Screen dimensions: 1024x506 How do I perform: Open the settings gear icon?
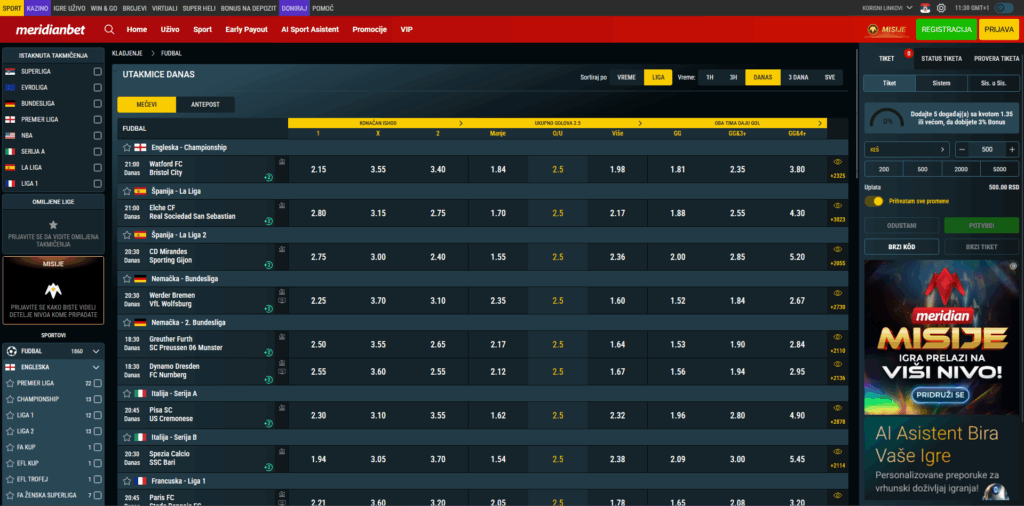[x=941, y=7]
